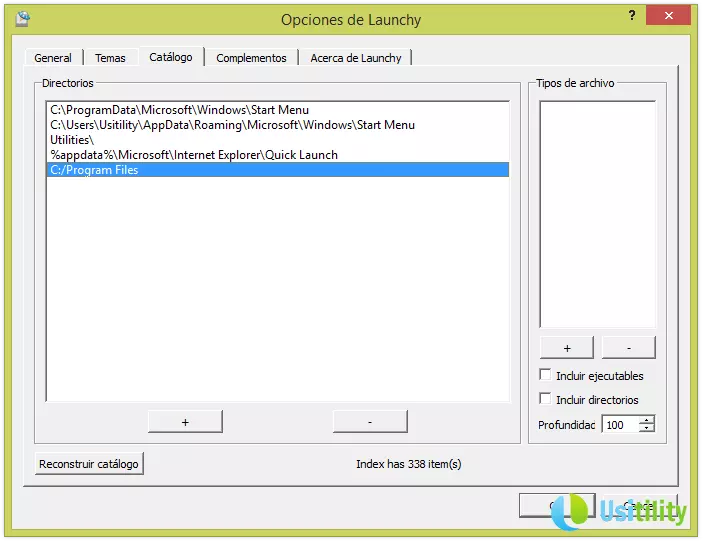703x541 pixels.
Task: Add a file type with the plus button
Action: coord(567,347)
